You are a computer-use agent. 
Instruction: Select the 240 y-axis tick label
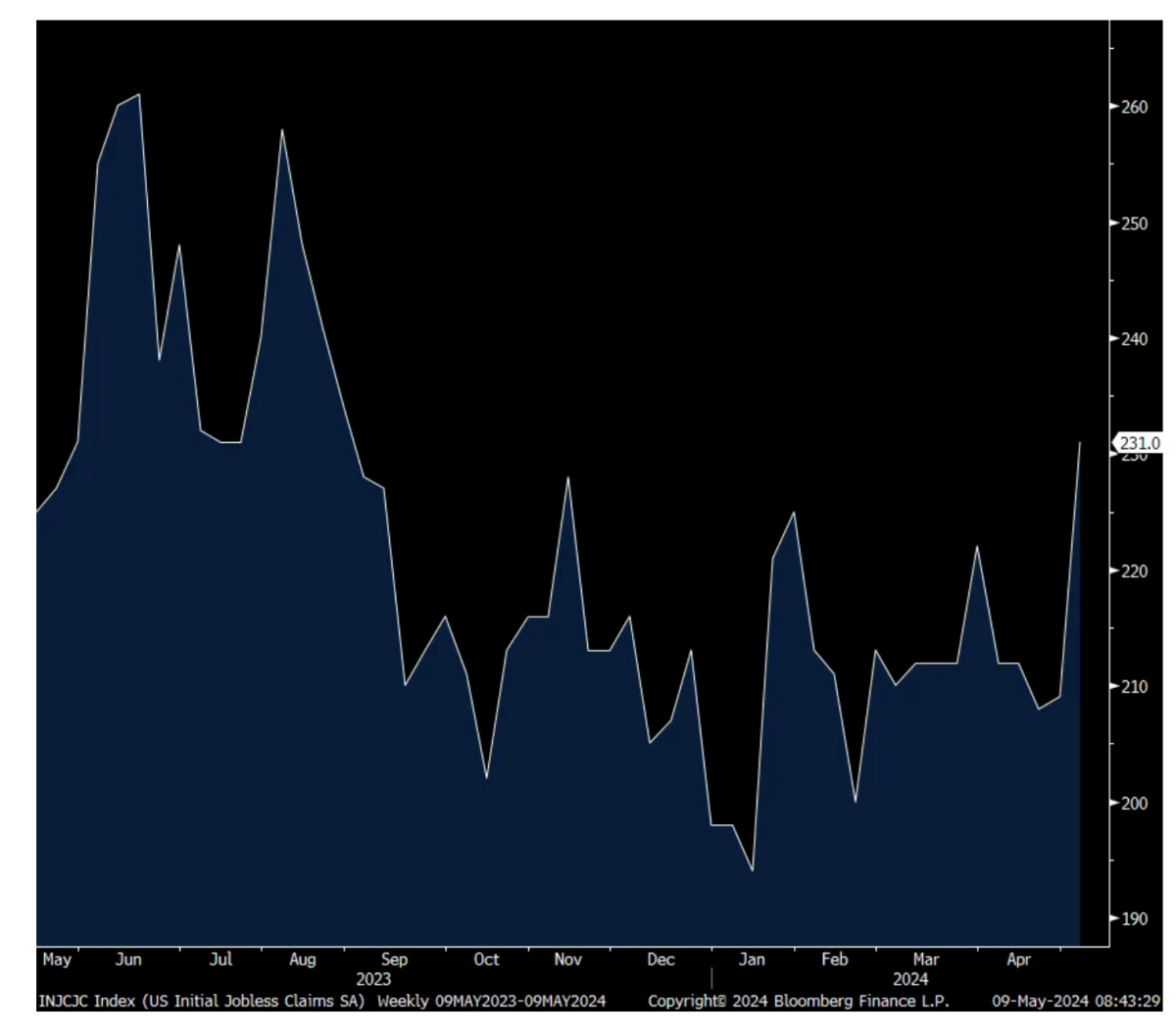pos(1134,339)
